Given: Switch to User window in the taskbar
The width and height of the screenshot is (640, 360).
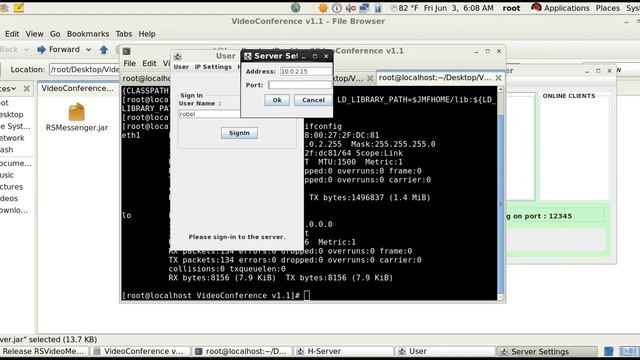Looking at the screenshot, I should click(445, 351).
